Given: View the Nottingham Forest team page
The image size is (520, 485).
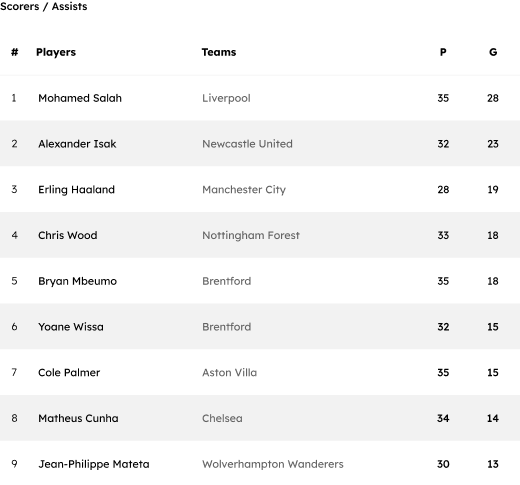Looking at the screenshot, I should (x=251, y=235).
